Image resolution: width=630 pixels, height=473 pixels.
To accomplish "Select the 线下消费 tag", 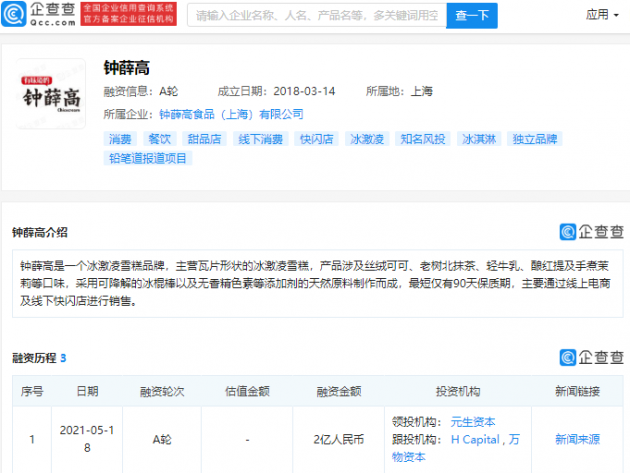I will 260,139.
